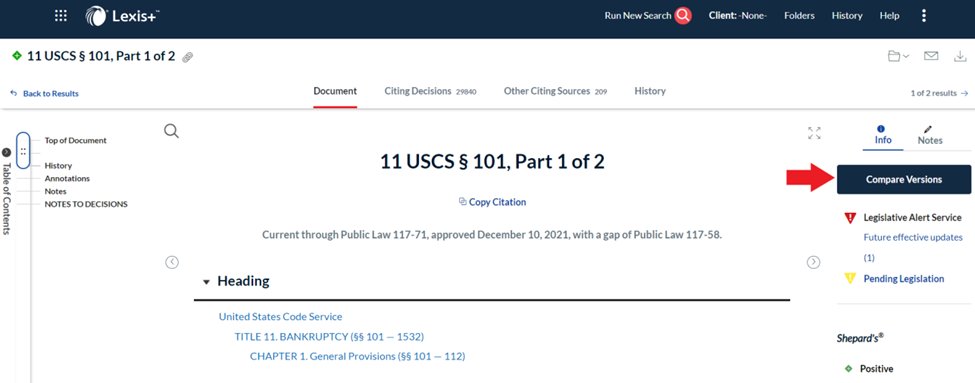The image size is (975, 383).
Task: Email the document via envelope icon
Action: pos(931,56)
